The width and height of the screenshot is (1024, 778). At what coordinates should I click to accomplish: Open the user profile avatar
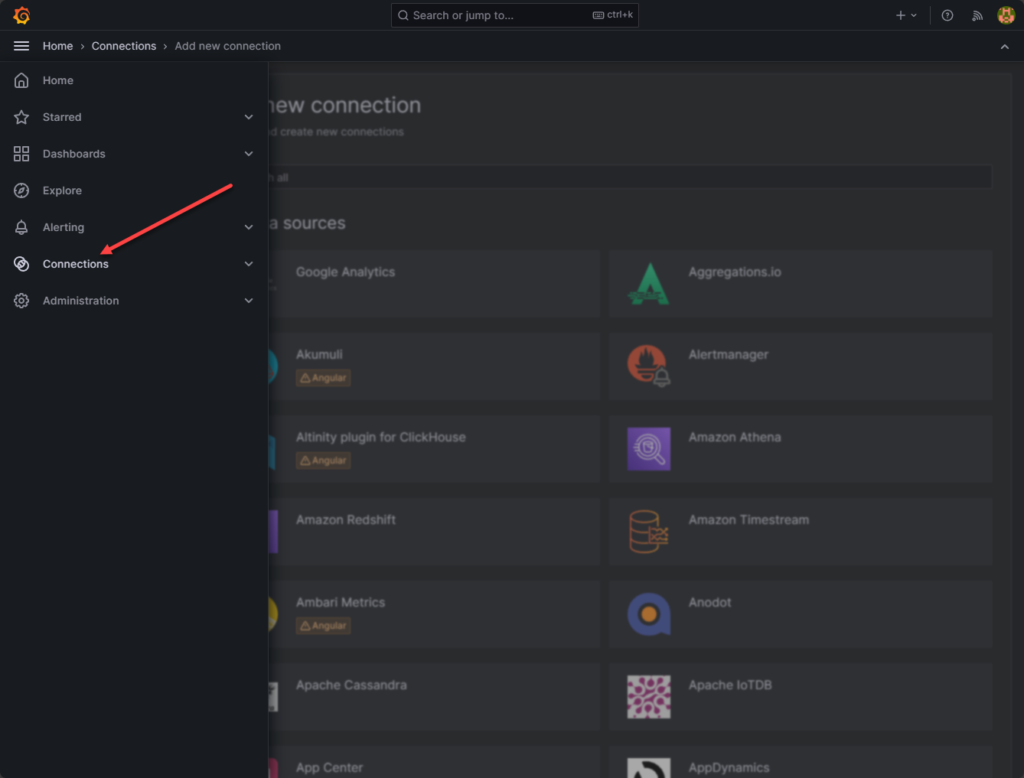click(1006, 15)
